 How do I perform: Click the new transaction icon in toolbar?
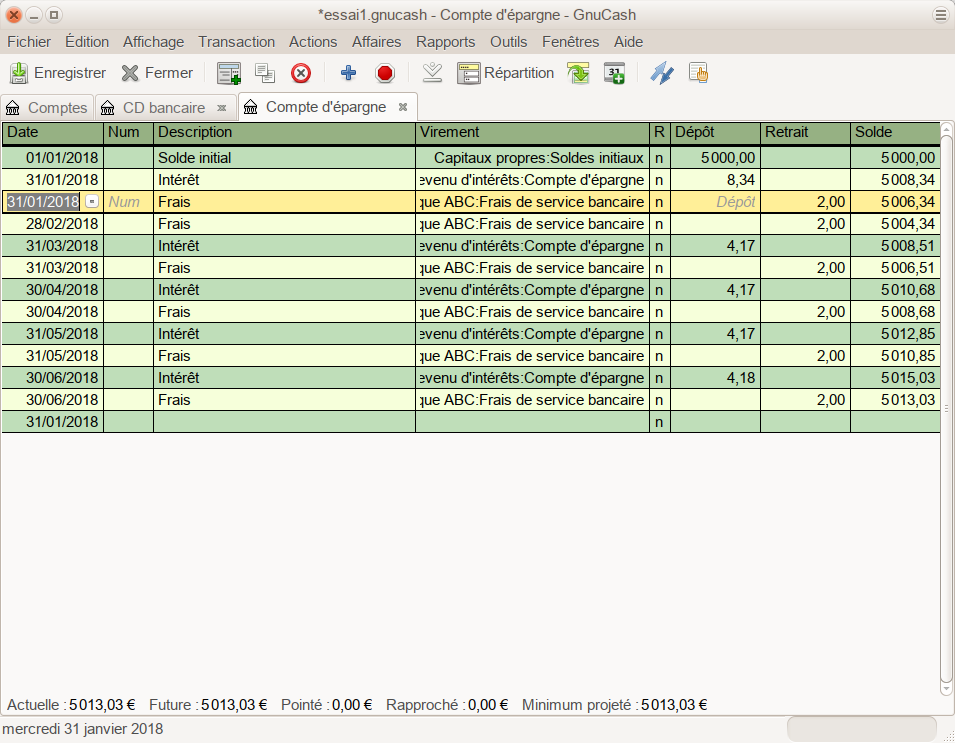[x=229, y=73]
